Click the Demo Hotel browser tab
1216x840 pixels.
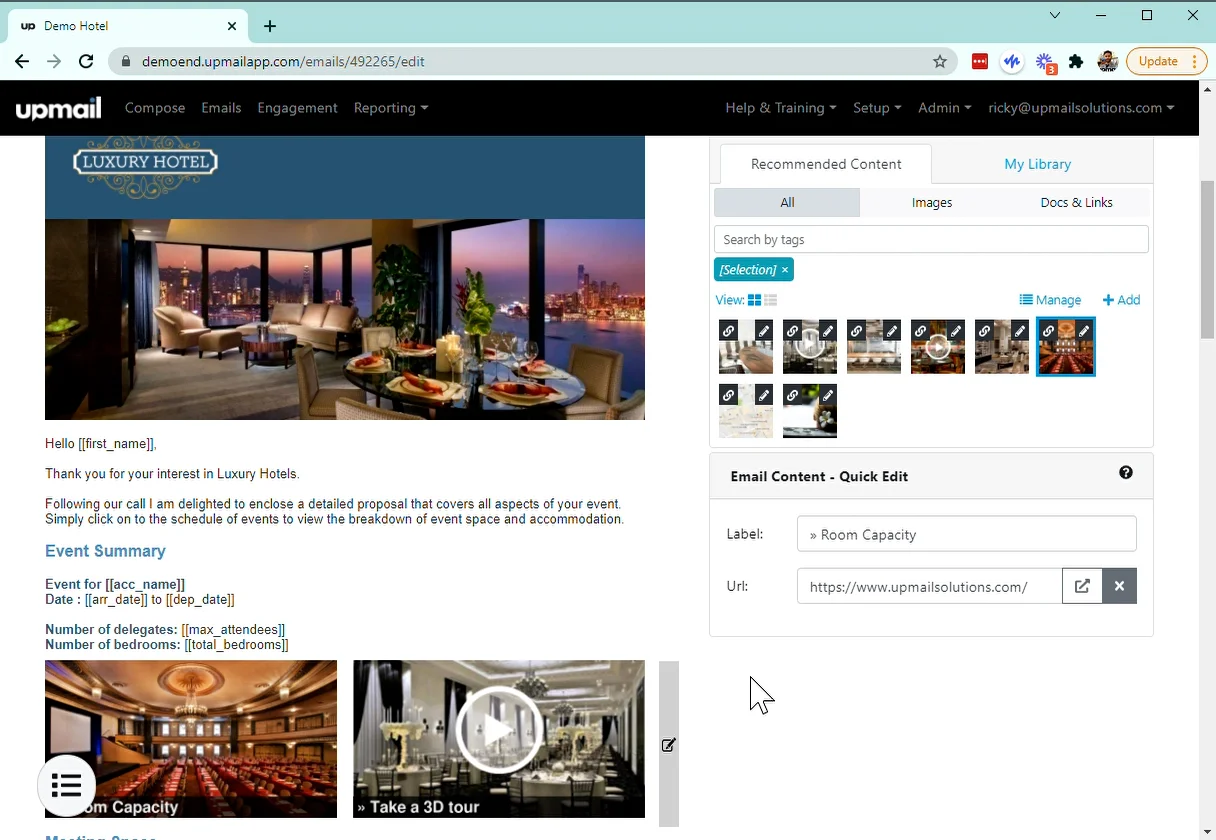coord(130,26)
